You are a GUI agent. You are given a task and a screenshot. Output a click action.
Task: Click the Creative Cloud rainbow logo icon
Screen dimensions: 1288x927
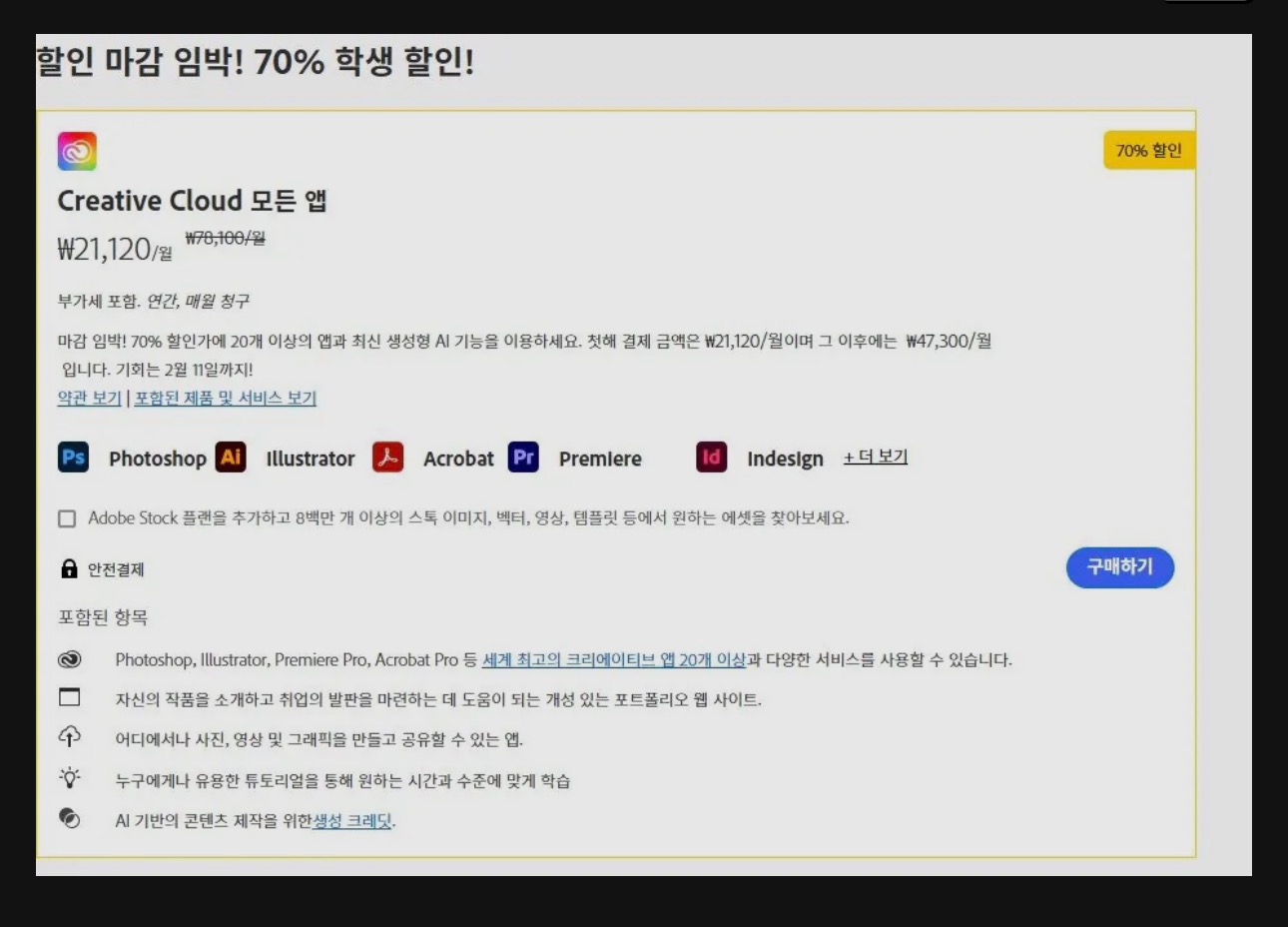pos(77,151)
